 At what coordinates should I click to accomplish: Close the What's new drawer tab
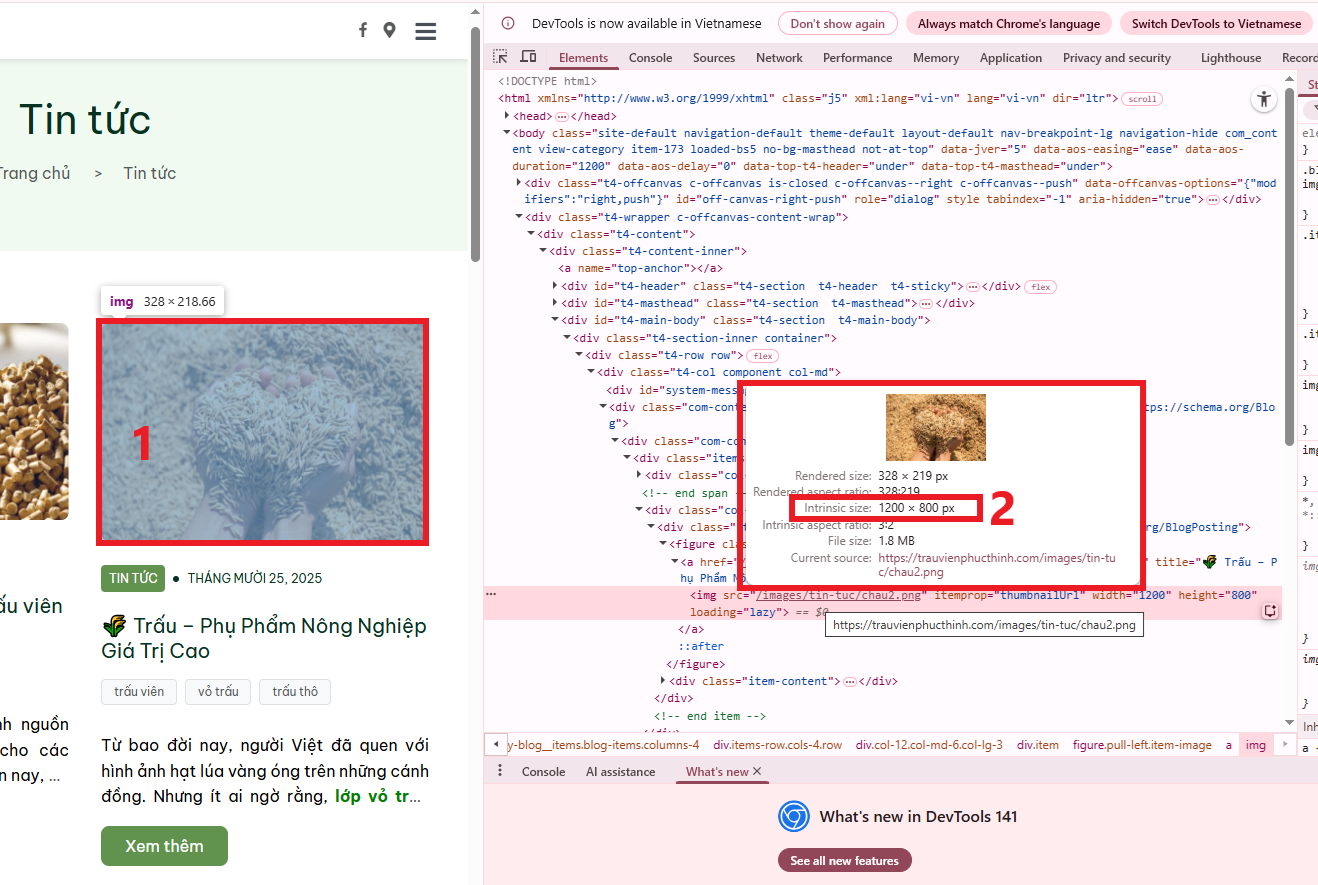coord(757,771)
